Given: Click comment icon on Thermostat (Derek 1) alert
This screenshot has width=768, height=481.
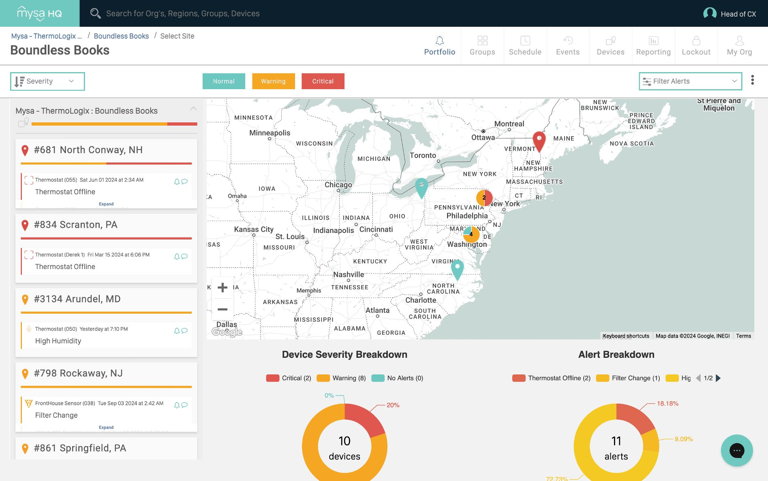Looking at the screenshot, I should 185,257.
